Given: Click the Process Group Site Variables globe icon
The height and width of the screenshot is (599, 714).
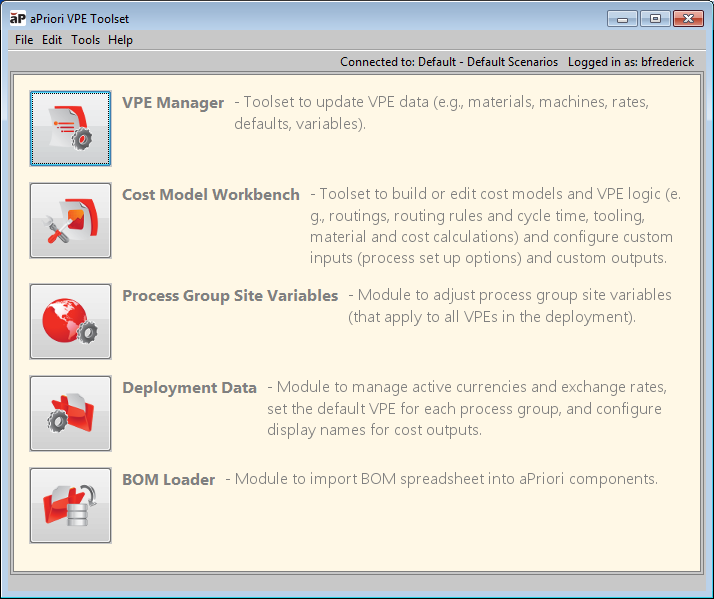Looking at the screenshot, I should coord(70,321).
